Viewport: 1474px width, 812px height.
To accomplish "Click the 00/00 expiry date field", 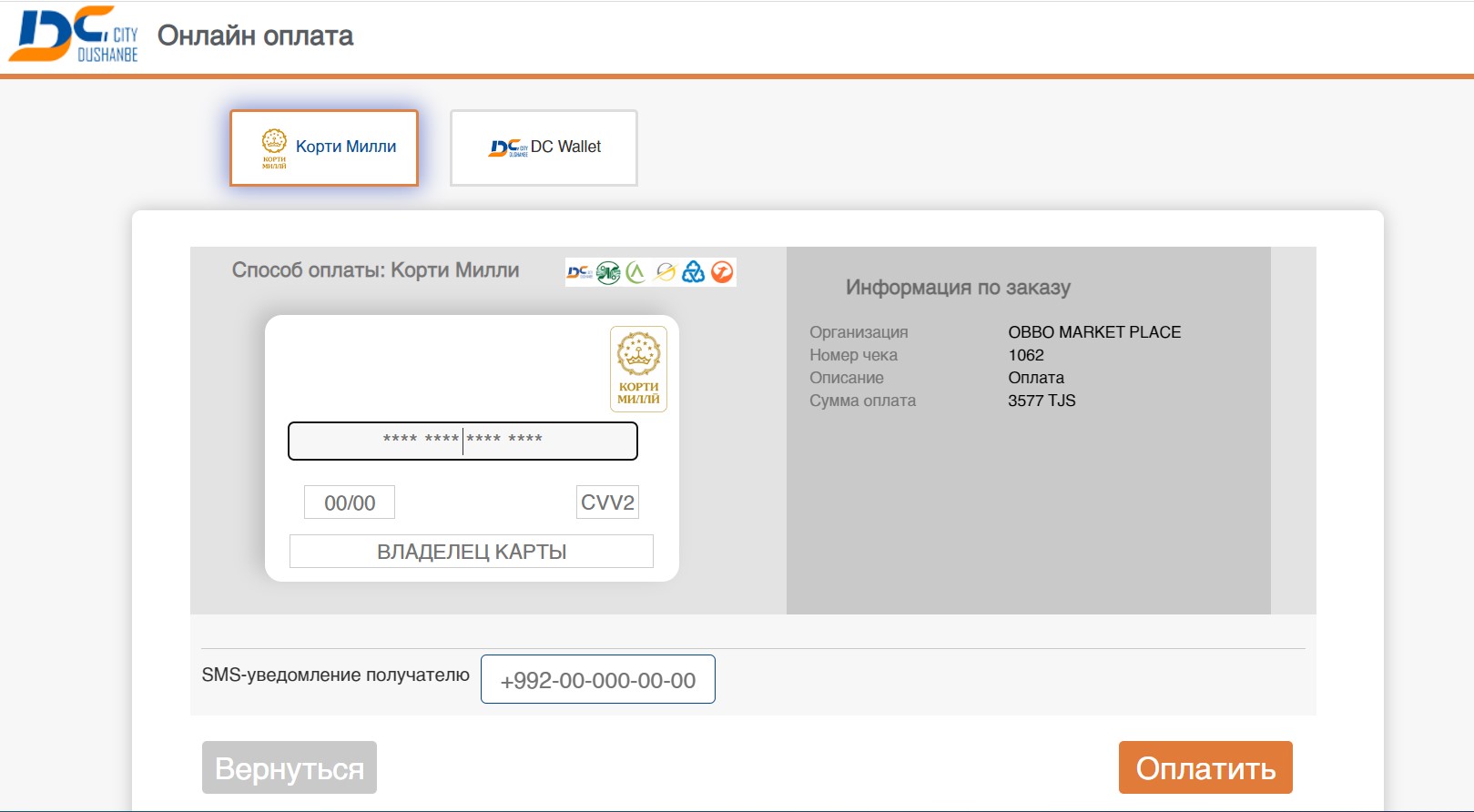I will (350, 502).
